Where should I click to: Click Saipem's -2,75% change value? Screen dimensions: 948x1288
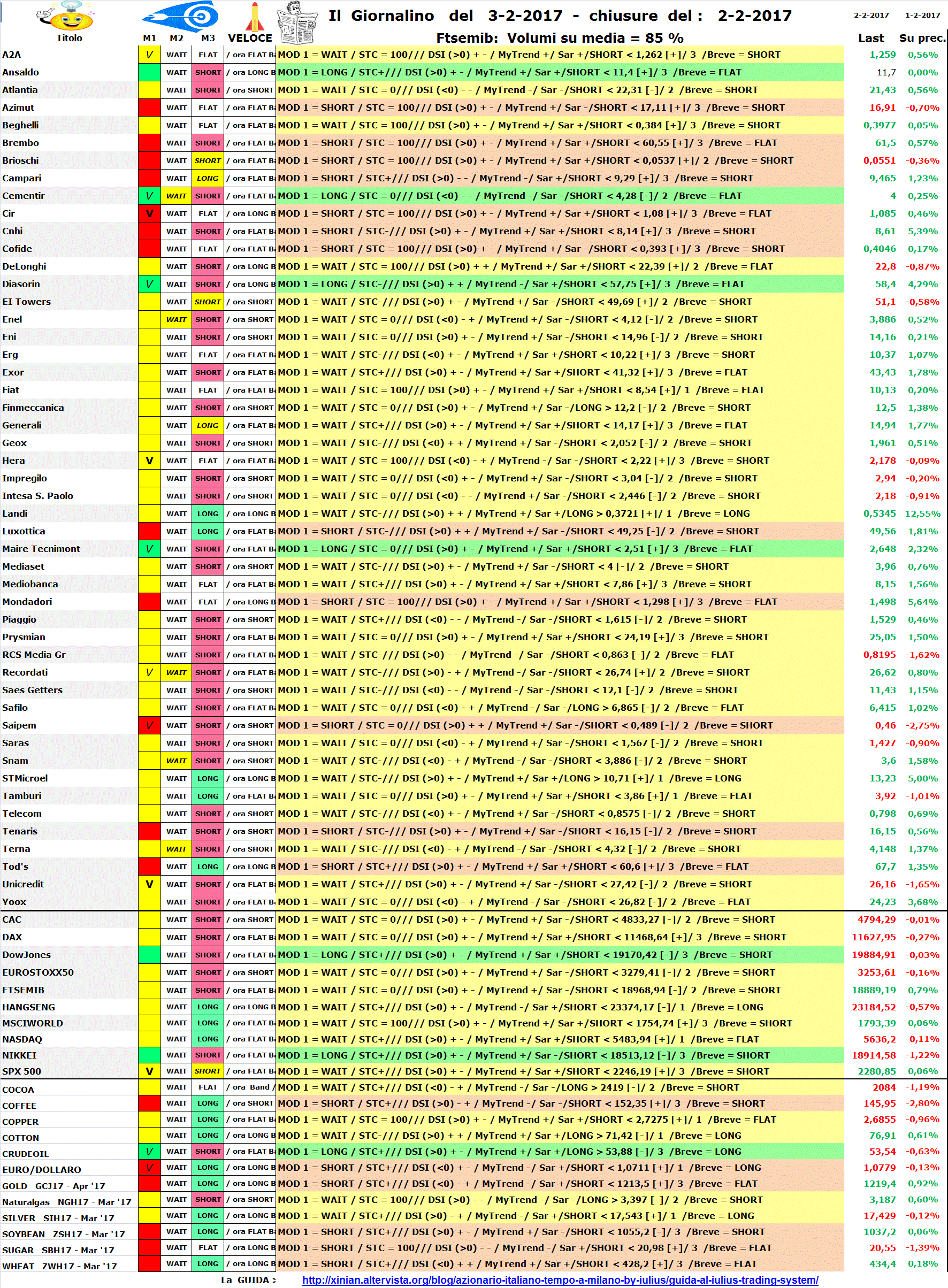pos(923,725)
